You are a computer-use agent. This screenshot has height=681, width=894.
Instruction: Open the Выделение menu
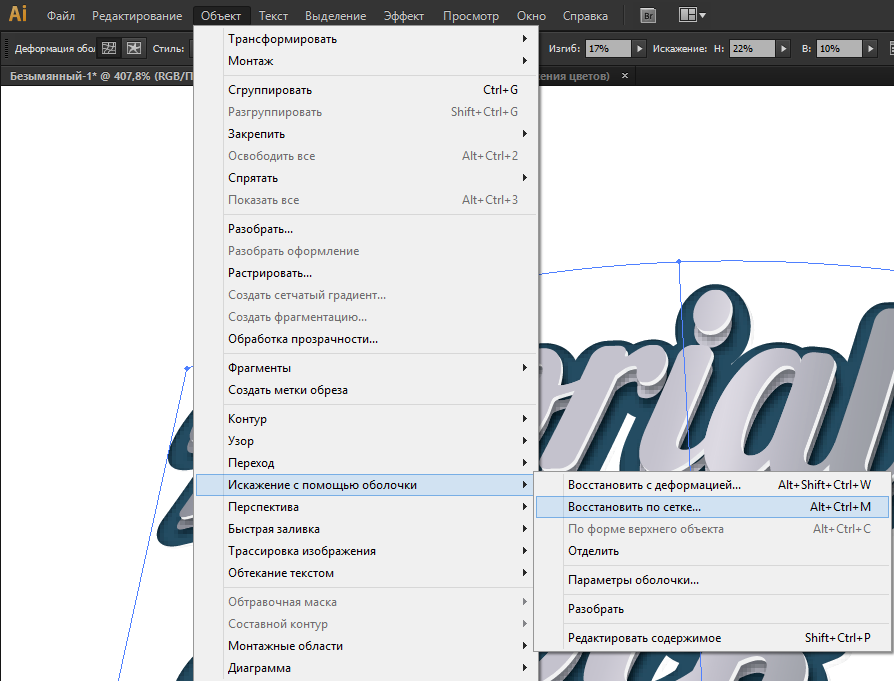(335, 16)
